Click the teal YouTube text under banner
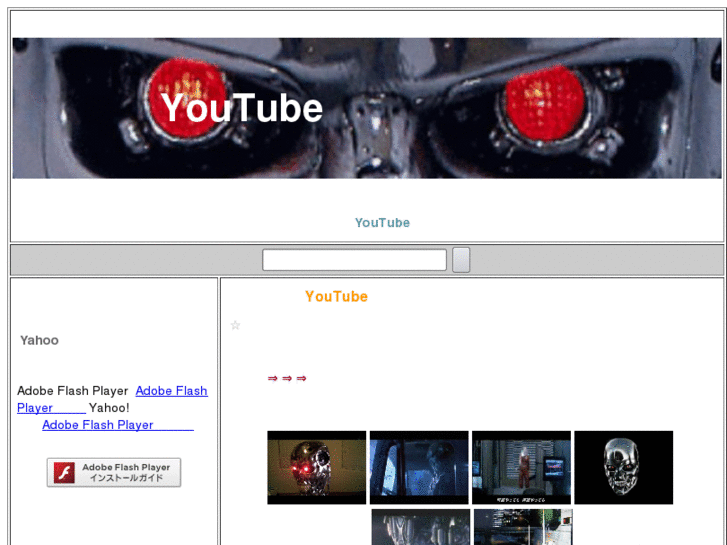 click(383, 223)
